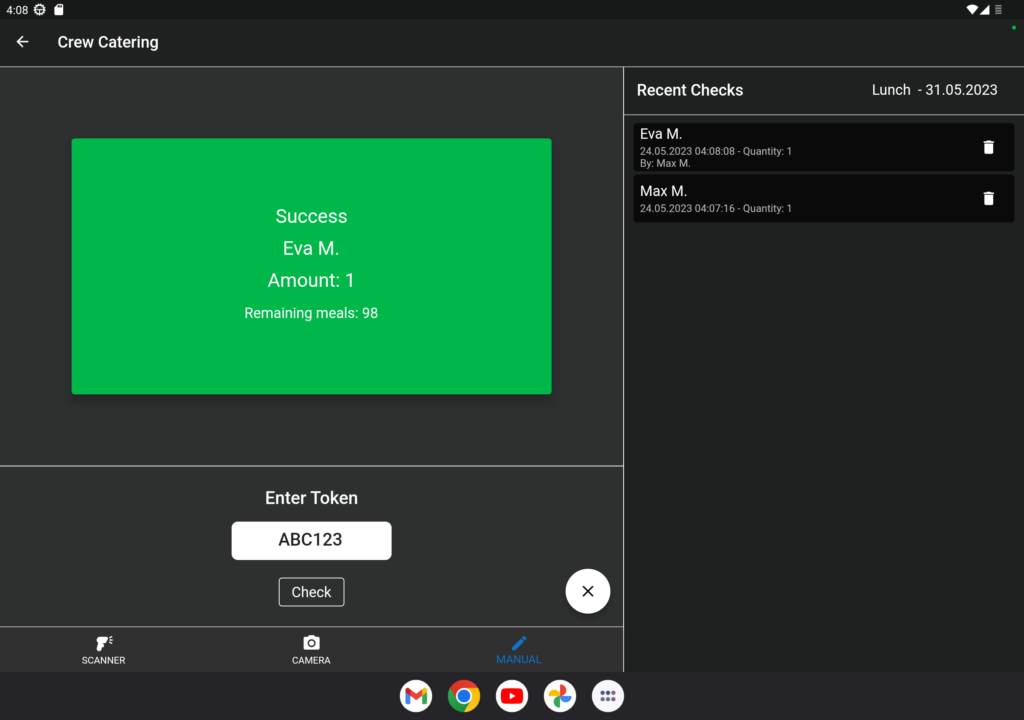Image resolution: width=1024 pixels, height=720 pixels.
Task: Tap the SD card status icon
Action: tap(59, 10)
